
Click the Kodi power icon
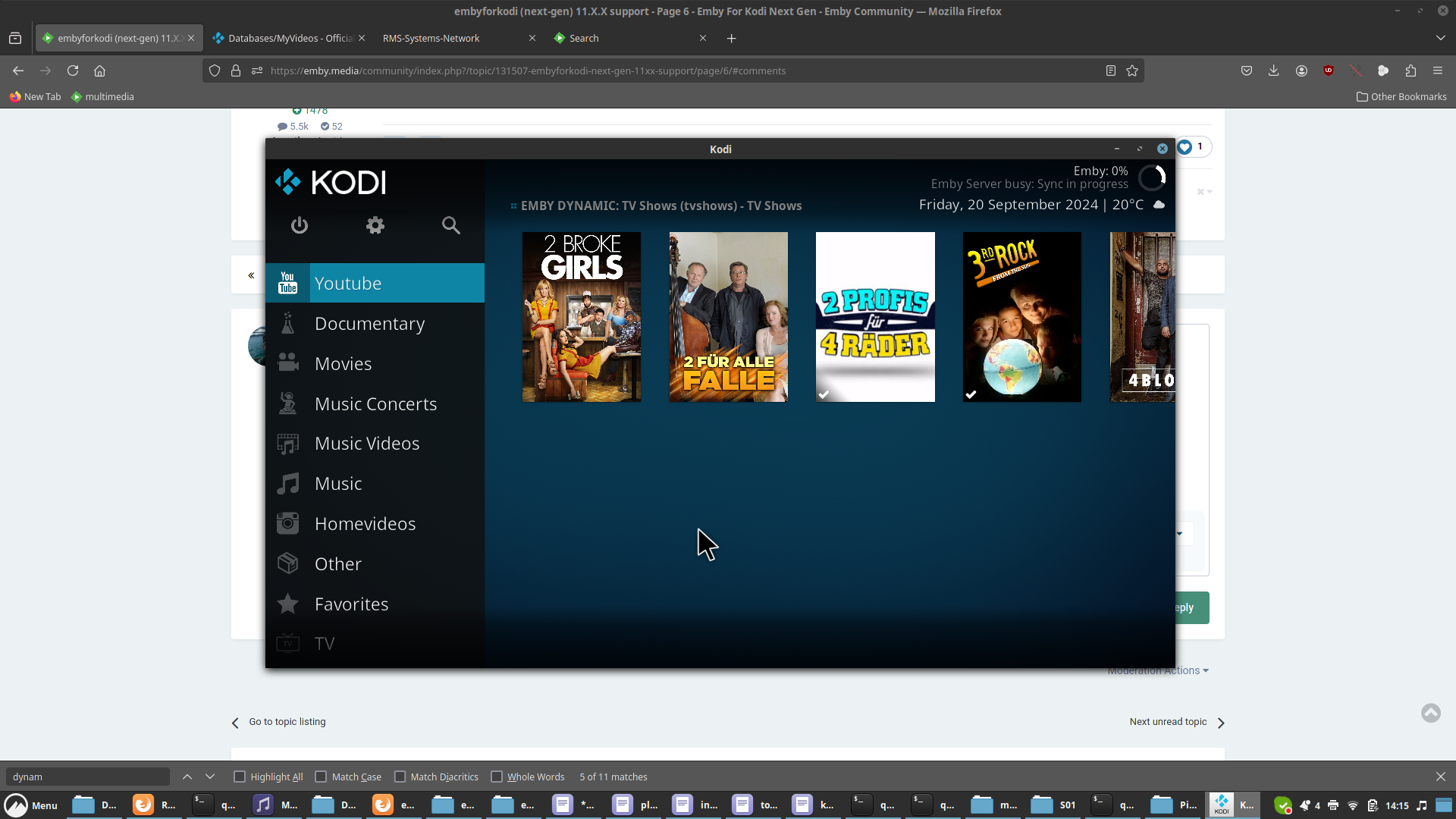300,225
